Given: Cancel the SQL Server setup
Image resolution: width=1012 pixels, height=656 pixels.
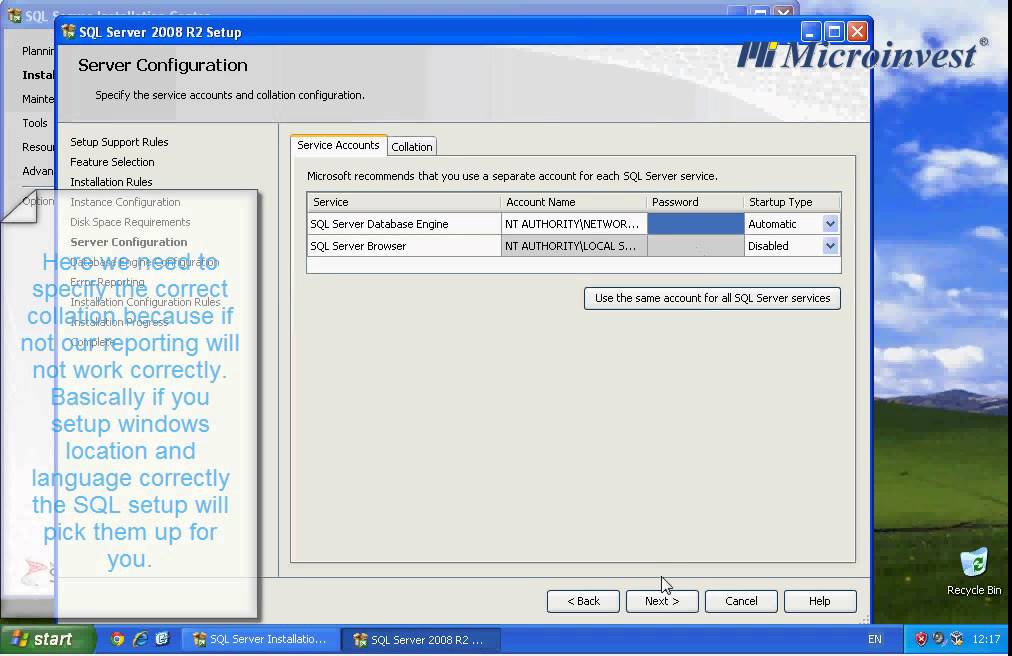Looking at the screenshot, I should [x=741, y=601].
